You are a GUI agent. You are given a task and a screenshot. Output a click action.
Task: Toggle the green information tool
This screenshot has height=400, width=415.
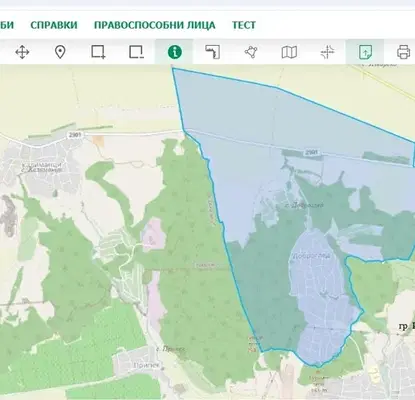click(175, 52)
